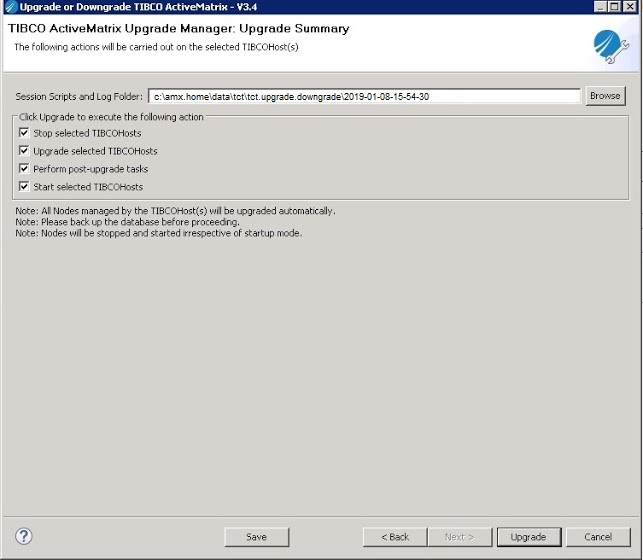Minimize the upgrade window

(x=600, y=6)
